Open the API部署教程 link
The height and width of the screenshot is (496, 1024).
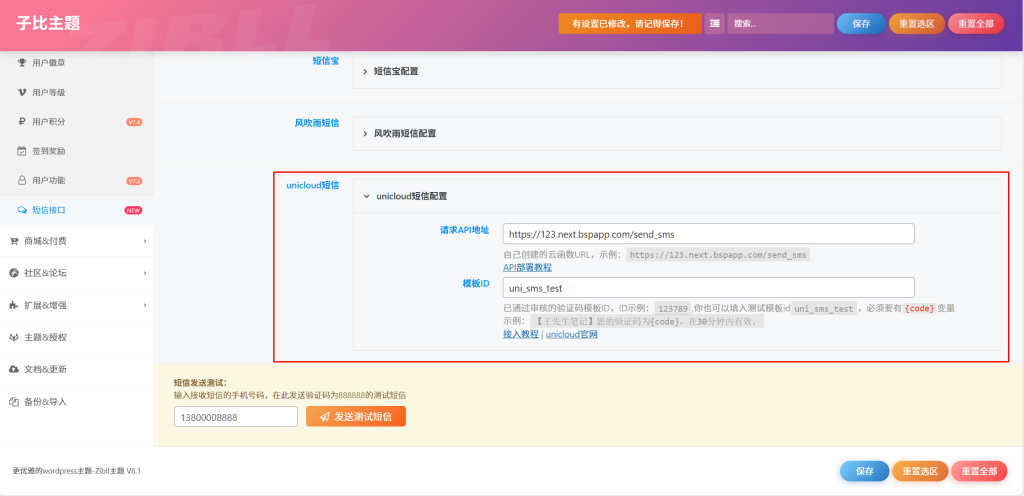(527, 268)
